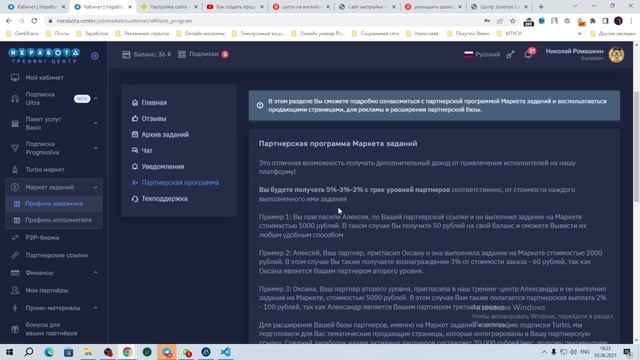
Task: Collapse the sidebar with the circle button
Action: coord(95,56)
